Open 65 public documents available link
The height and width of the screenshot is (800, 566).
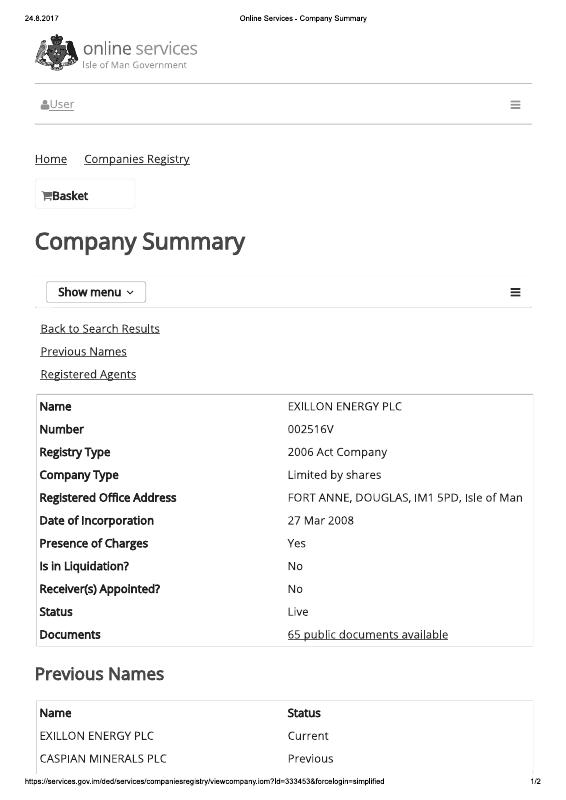(x=367, y=635)
